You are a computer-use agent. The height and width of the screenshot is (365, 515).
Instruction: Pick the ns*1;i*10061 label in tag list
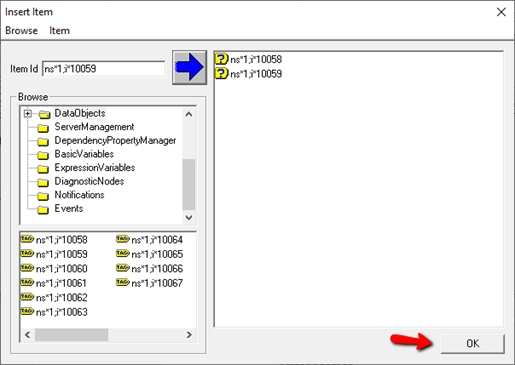coord(61,283)
